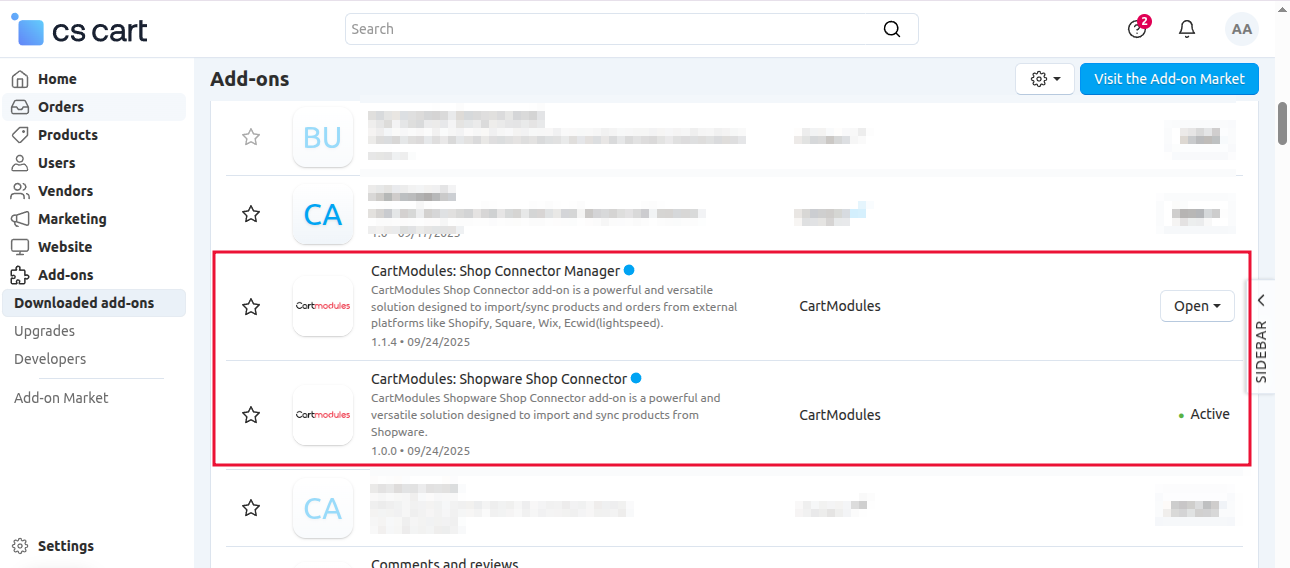Open the Products menu item
Image resolution: width=1290 pixels, height=568 pixels.
point(68,135)
